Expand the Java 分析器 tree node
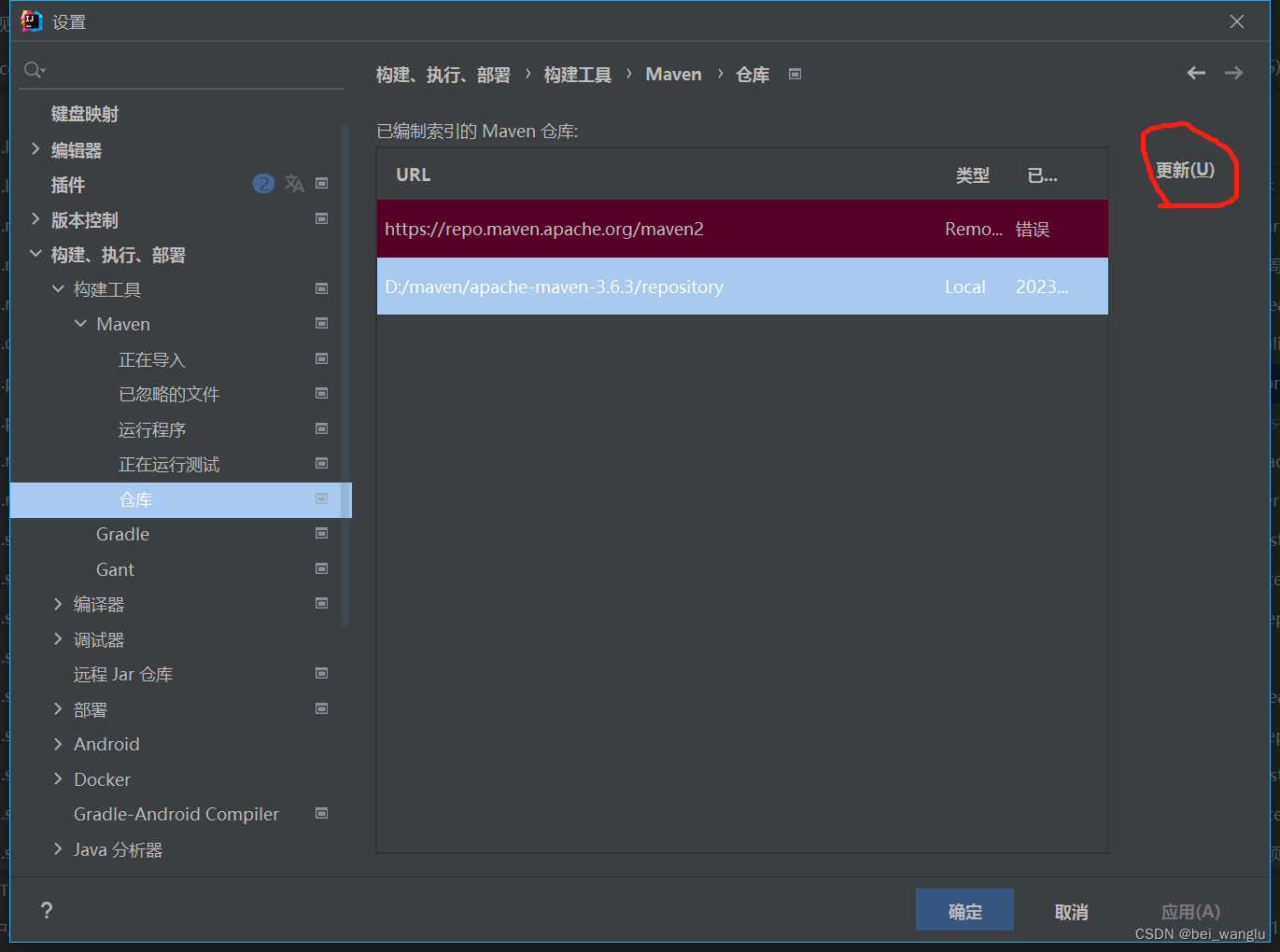The height and width of the screenshot is (952, 1280). coord(58,849)
